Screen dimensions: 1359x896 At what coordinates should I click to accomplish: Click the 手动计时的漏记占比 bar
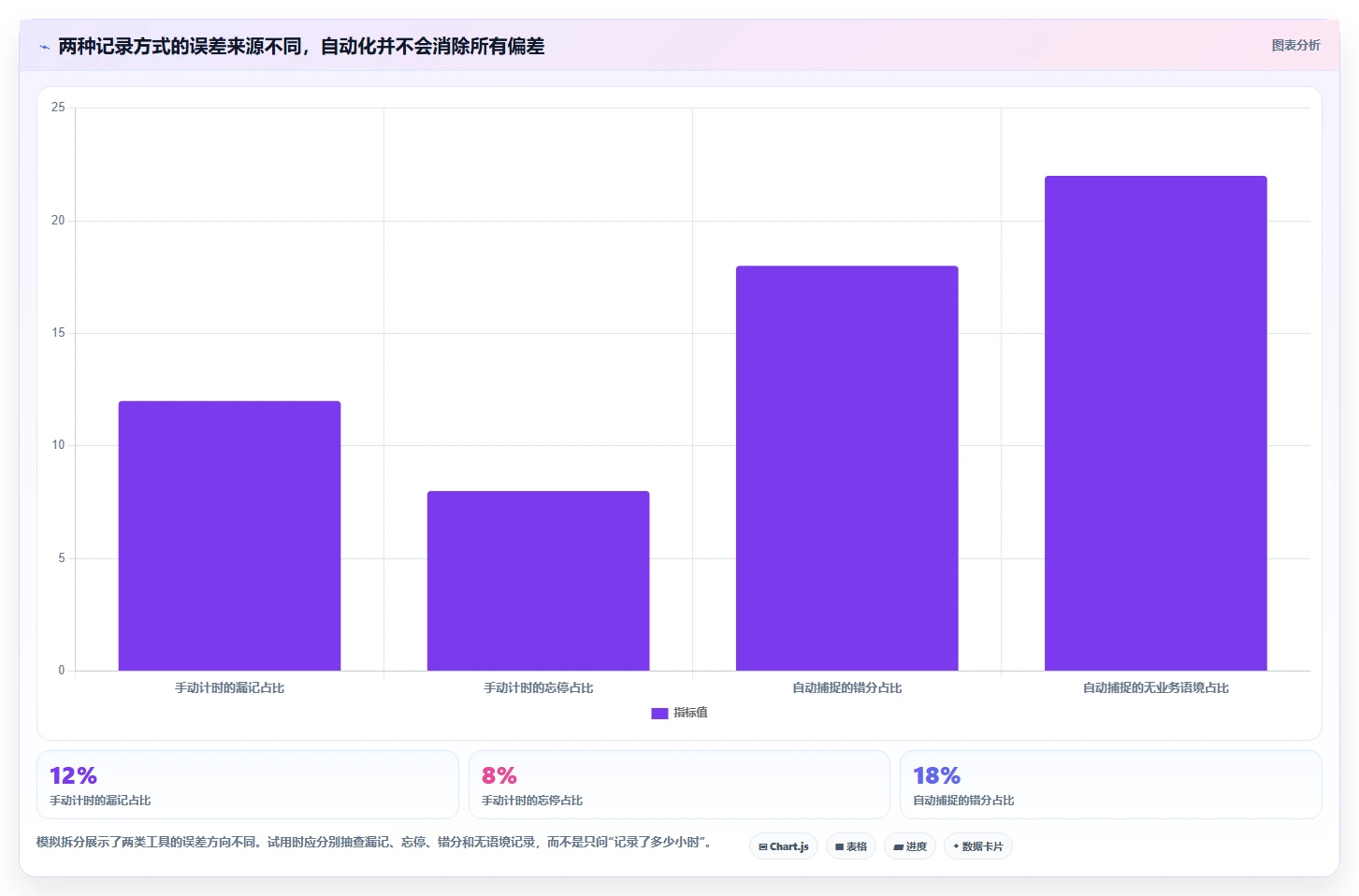(x=229, y=536)
